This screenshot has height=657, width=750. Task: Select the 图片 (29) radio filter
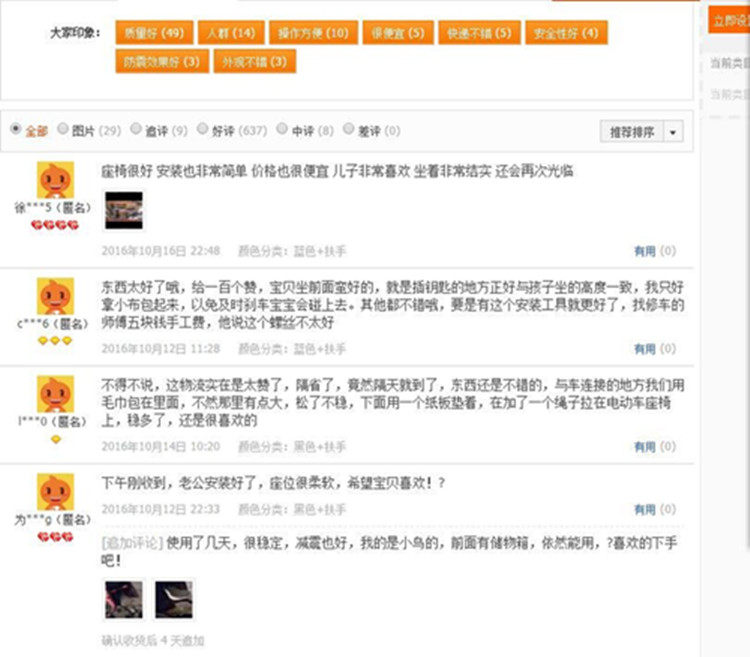pyautogui.click(x=63, y=128)
